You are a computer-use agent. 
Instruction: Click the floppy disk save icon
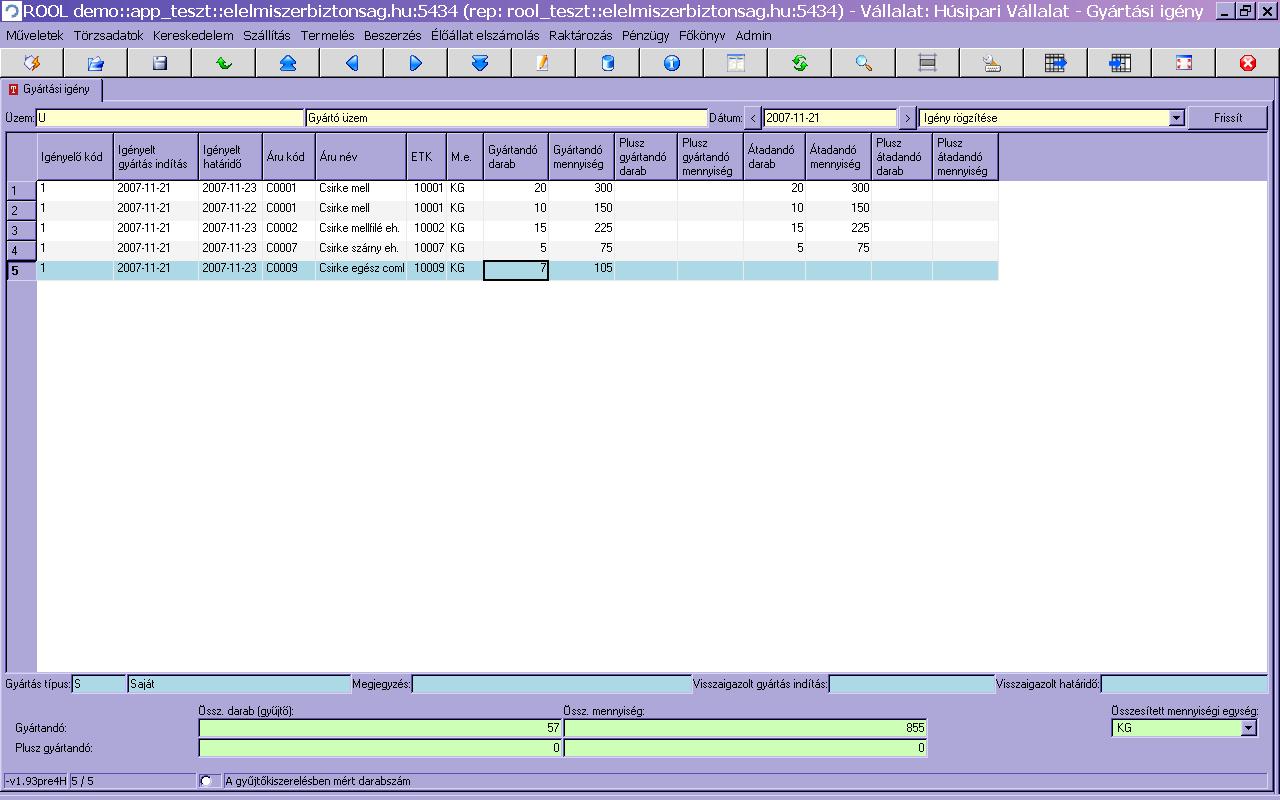pyautogui.click(x=159, y=63)
